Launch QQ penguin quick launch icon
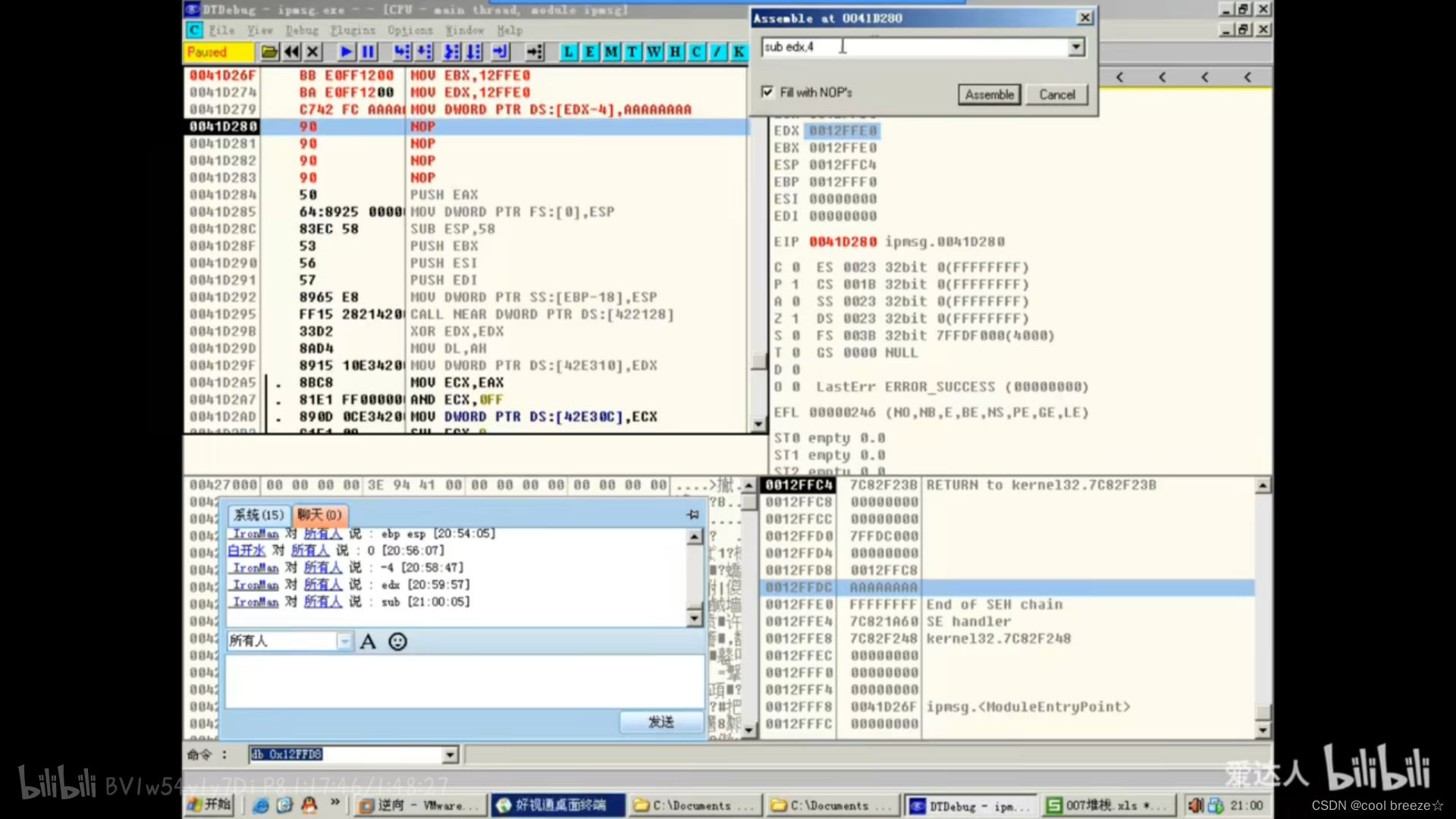Screen dimensions: 1456x819 click(309, 805)
